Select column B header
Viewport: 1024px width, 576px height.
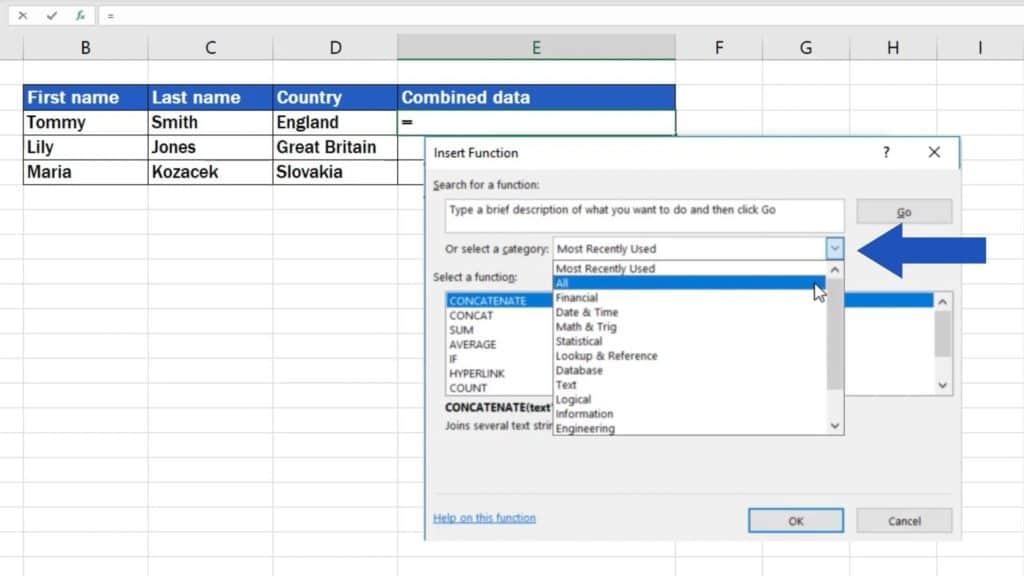click(x=86, y=48)
